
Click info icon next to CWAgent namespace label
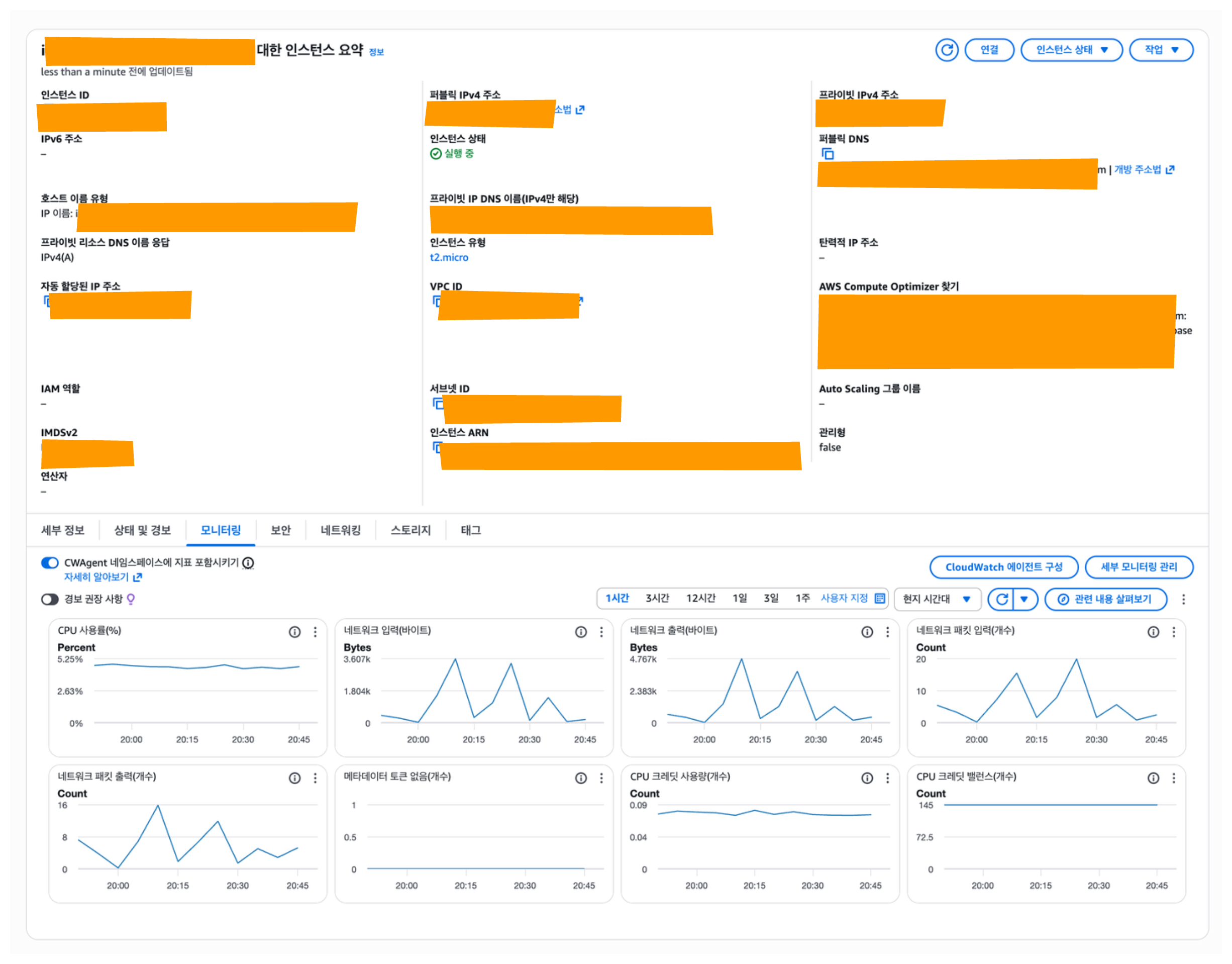point(248,563)
